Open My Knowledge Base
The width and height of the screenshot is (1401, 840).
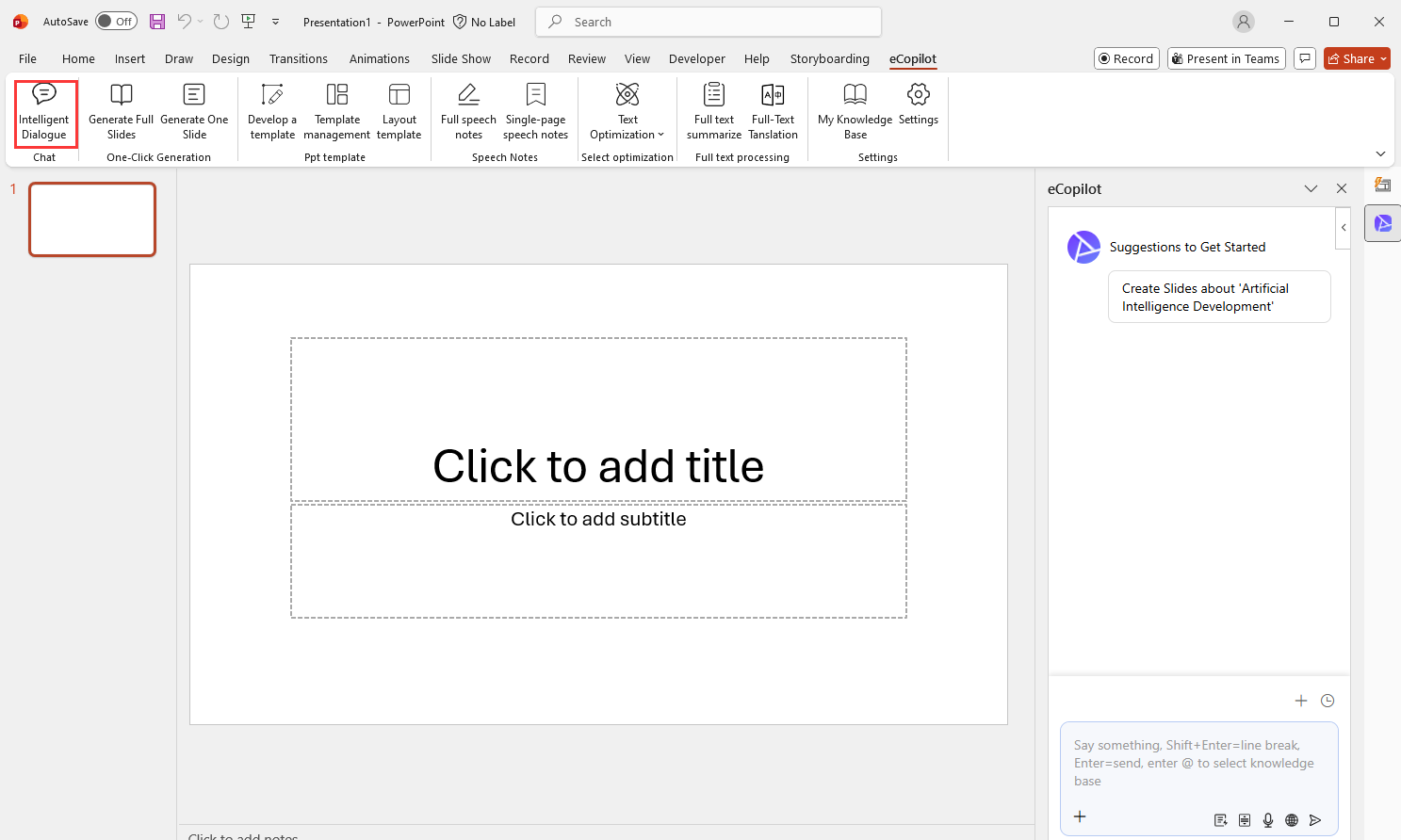pyautogui.click(x=855, y=112)
